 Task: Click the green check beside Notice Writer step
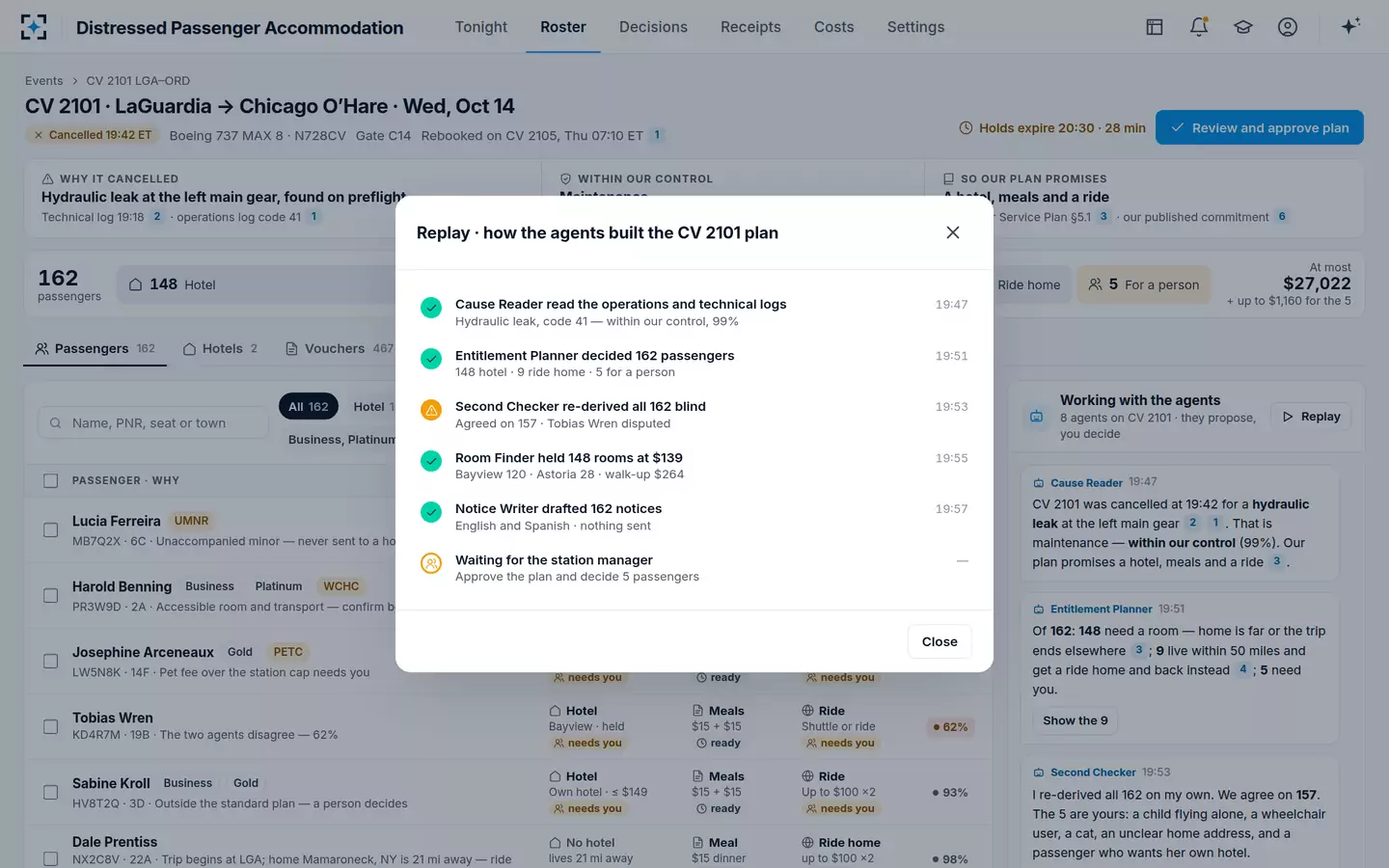click(431, 512)
